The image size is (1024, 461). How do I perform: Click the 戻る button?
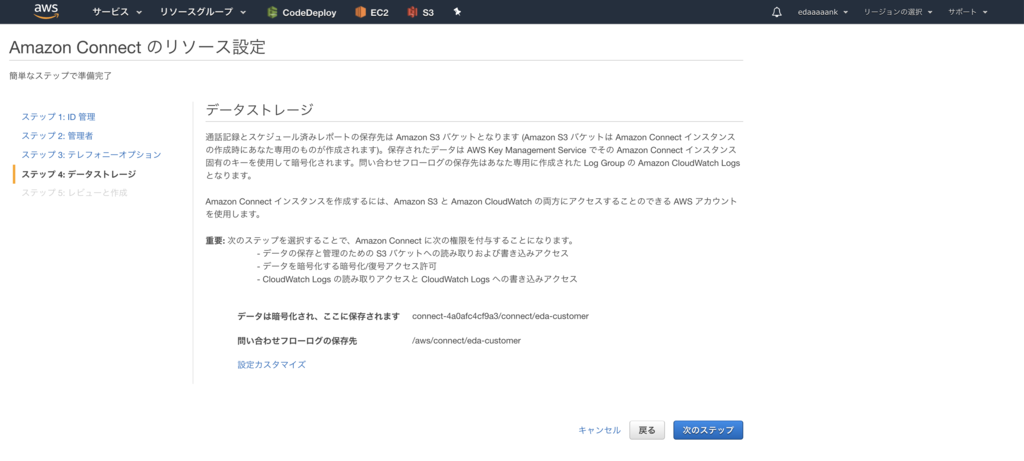pos(647,430)
